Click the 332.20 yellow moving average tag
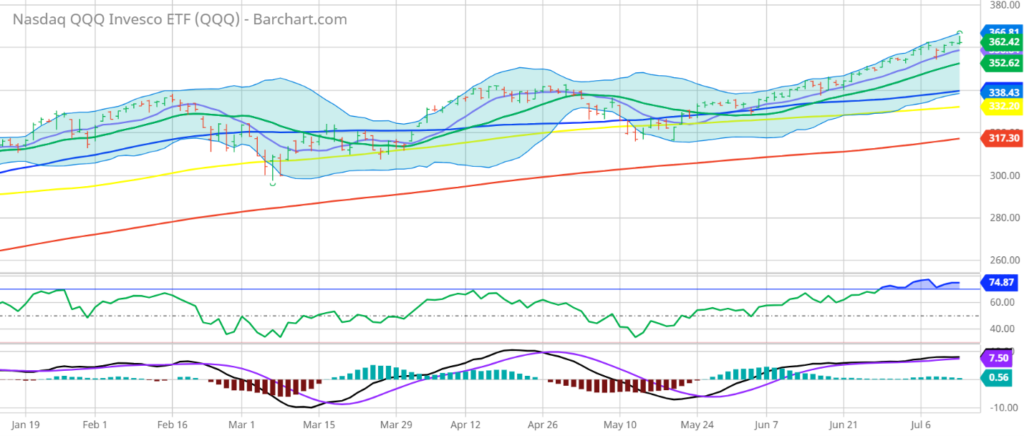 pos(1002,106)
